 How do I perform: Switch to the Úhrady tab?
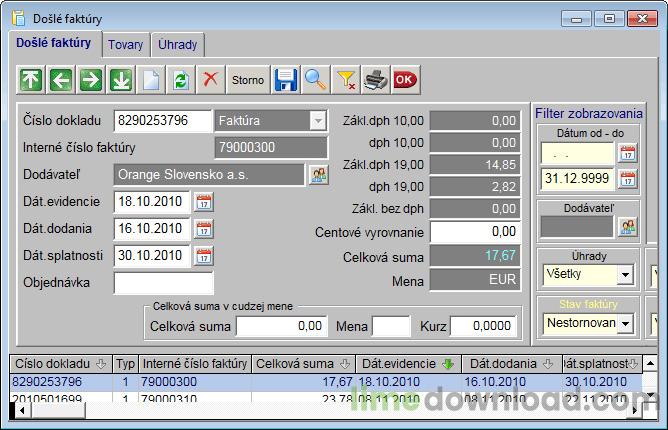pos(178,45)
